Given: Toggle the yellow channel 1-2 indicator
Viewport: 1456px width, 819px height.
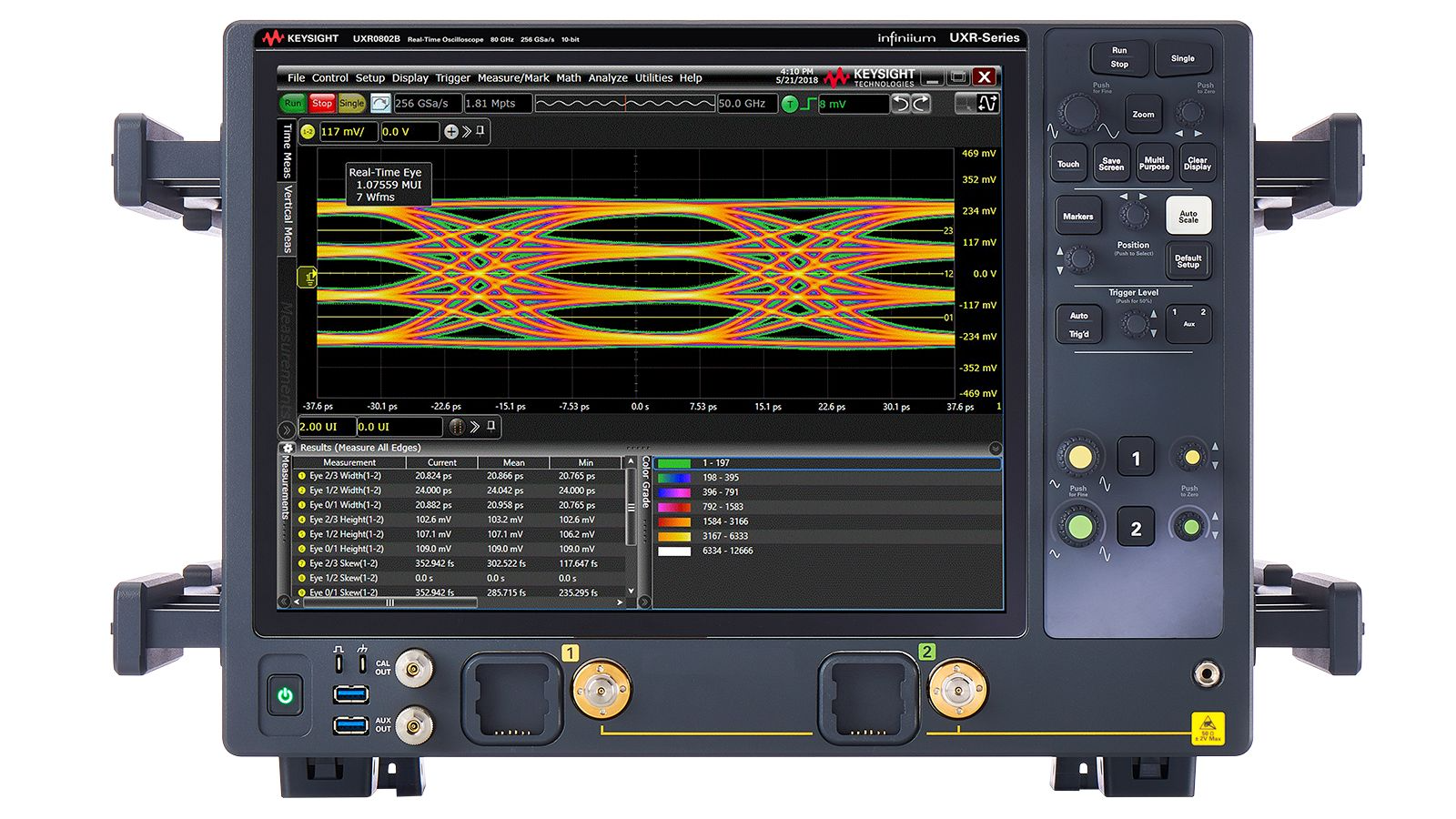Looking at the screenshot, I should pyautogui.click(x=308, y=132).
